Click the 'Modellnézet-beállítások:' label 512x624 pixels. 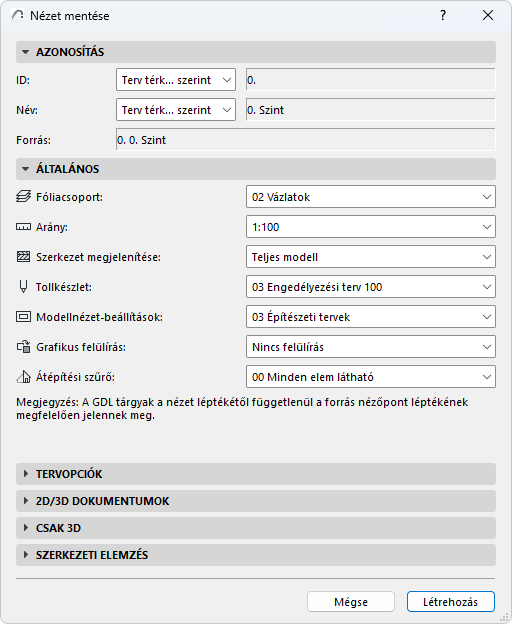pos(99,317)
